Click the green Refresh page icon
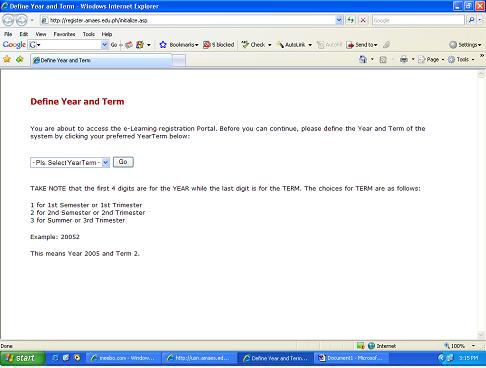This screenshot has width=486, height=368. pyautogui.click(x=350, y=20)
